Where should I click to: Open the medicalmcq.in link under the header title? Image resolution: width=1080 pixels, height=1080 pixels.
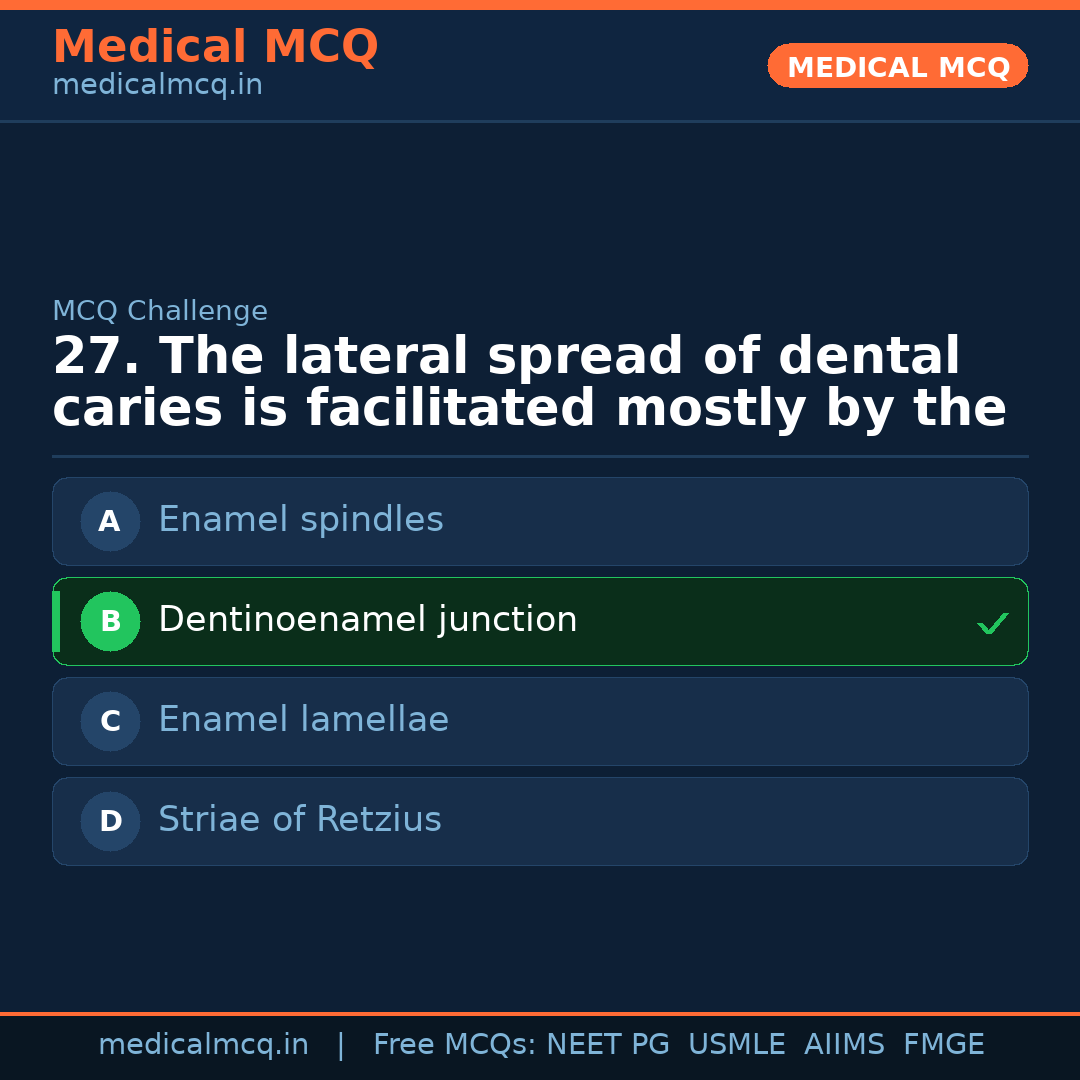pyautogui.click(x=157, y=86)
